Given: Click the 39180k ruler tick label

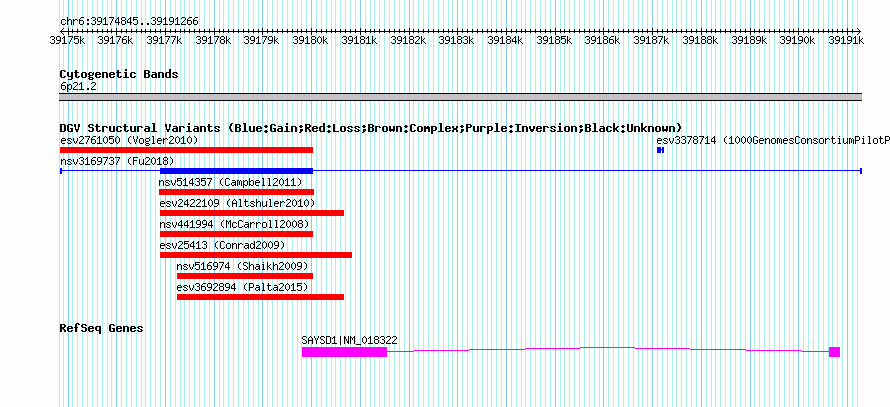Looking at the screenshot, I should click(x=310, y=40).
